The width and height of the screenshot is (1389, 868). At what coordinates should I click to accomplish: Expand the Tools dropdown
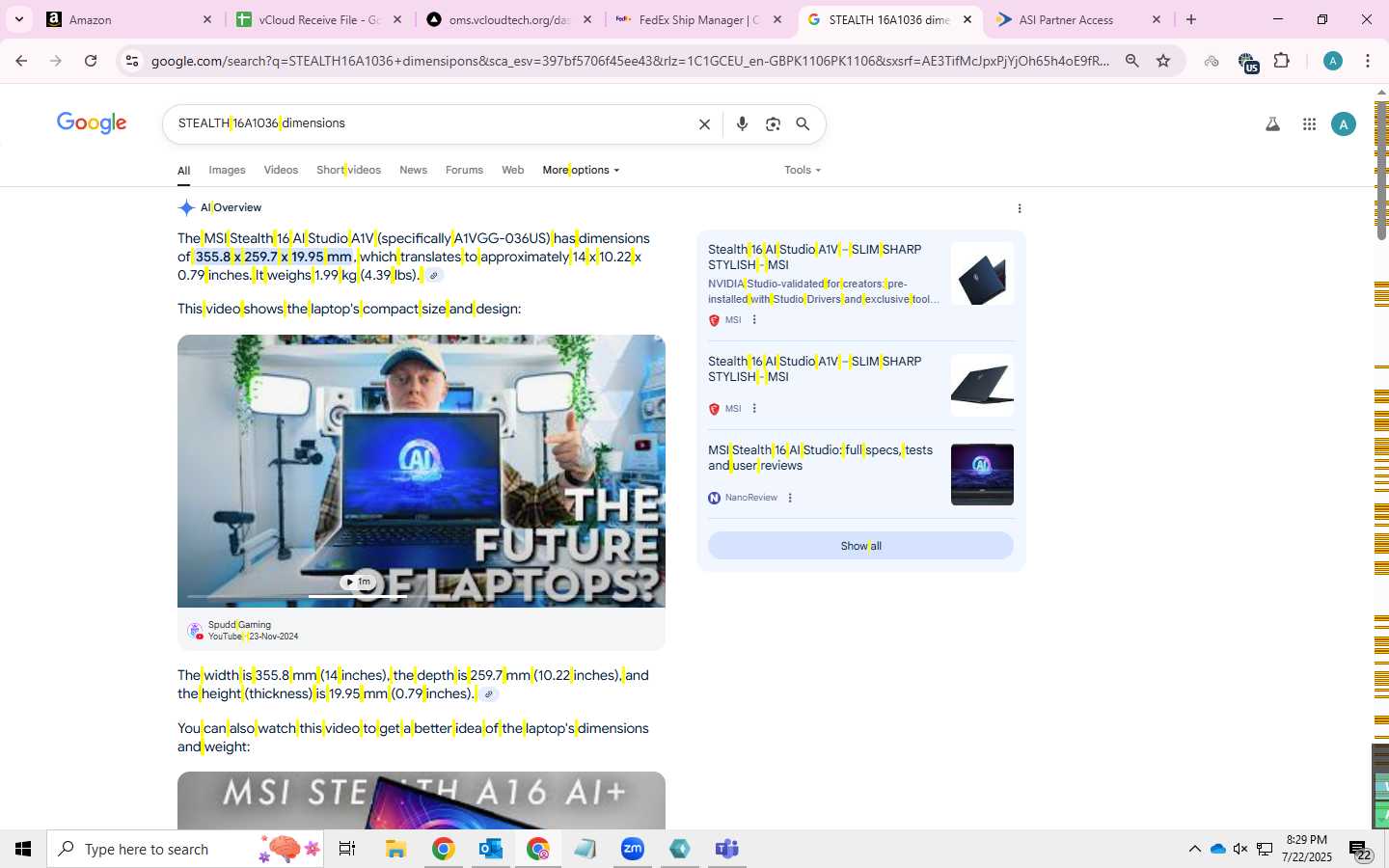point(803,170)
